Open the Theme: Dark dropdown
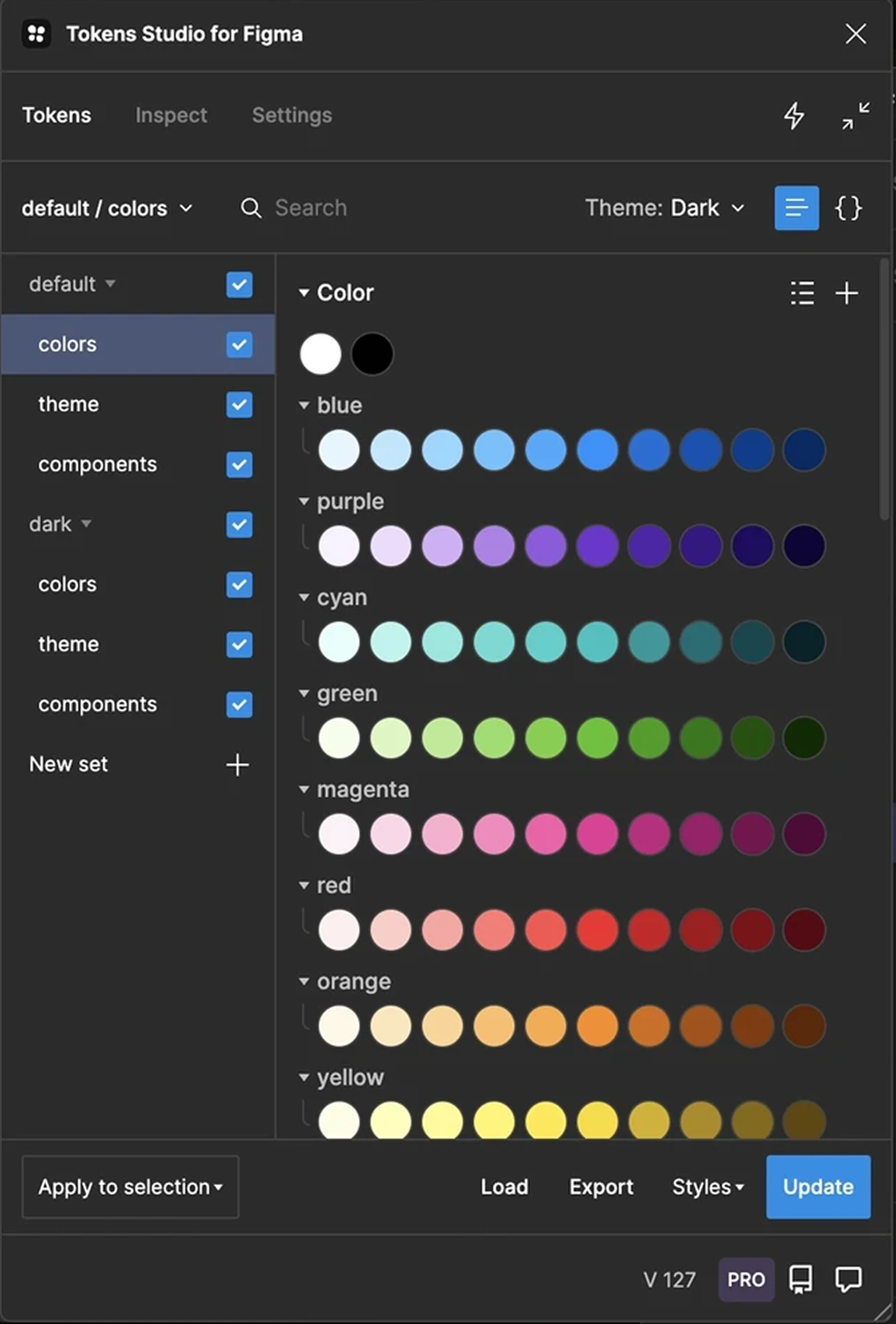896x1324 pixels. [x=664, y=208]
